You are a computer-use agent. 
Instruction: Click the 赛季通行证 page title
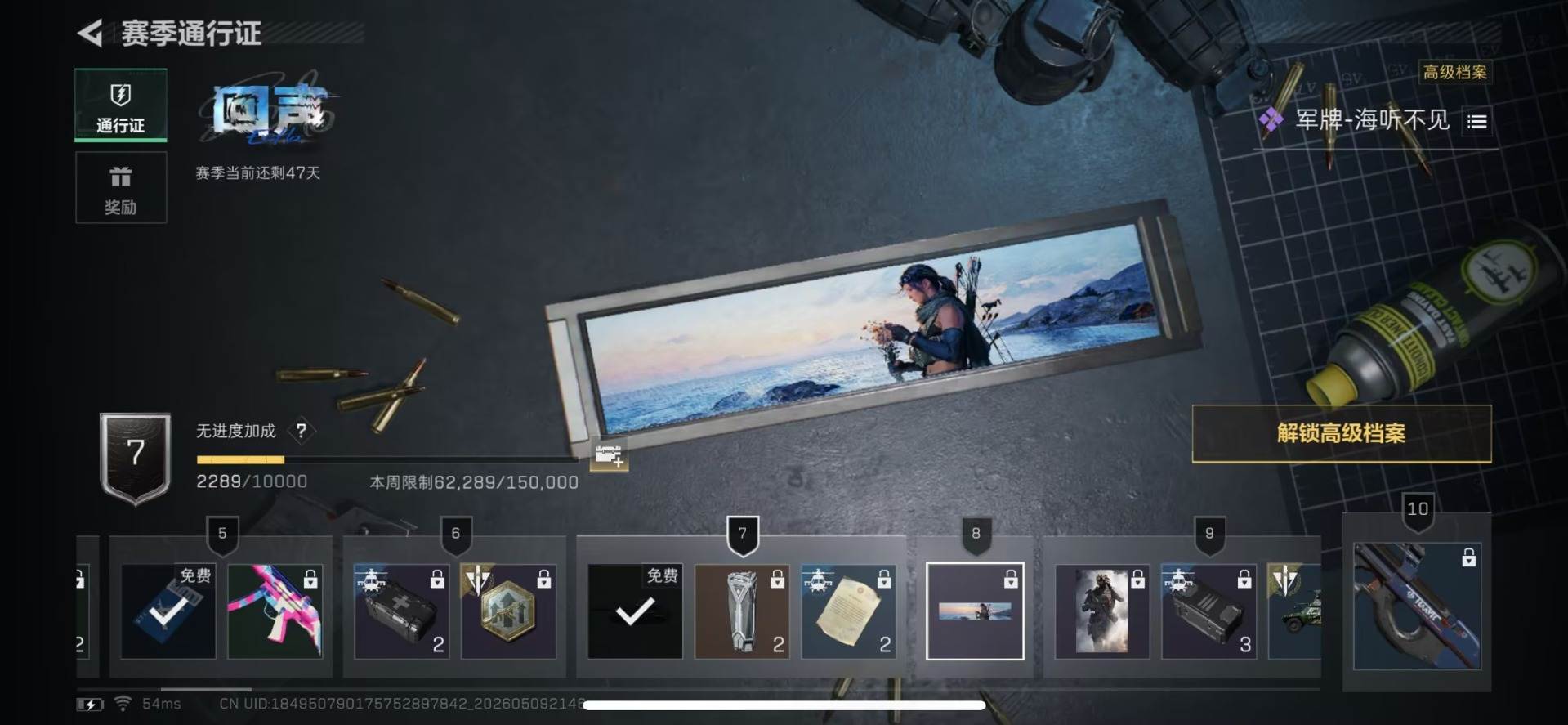coord(191,34)
